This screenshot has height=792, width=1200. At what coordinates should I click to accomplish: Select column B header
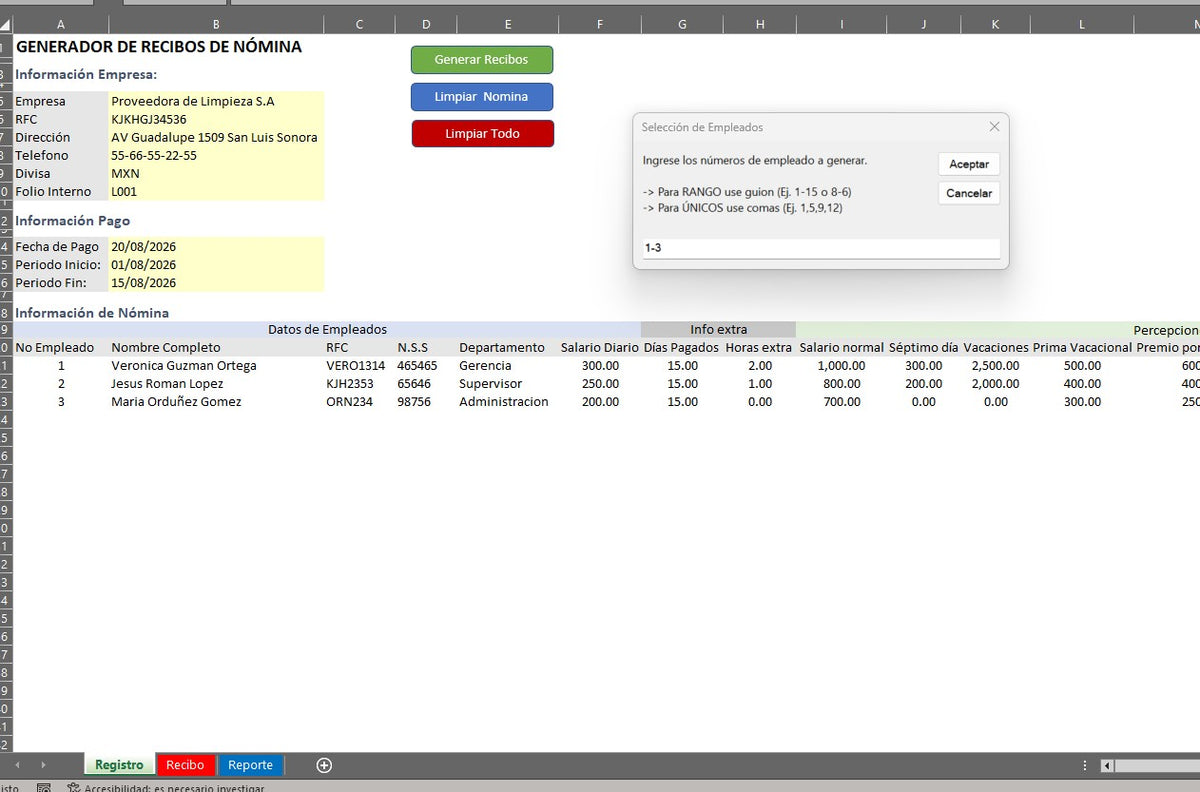(216, 24)
